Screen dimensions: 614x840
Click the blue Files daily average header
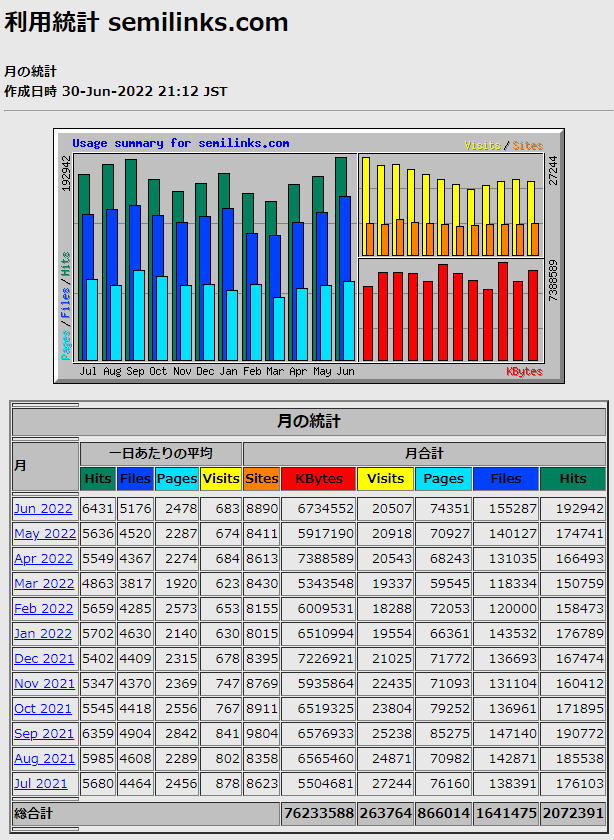pyautogui.click(x=135, y=479)
